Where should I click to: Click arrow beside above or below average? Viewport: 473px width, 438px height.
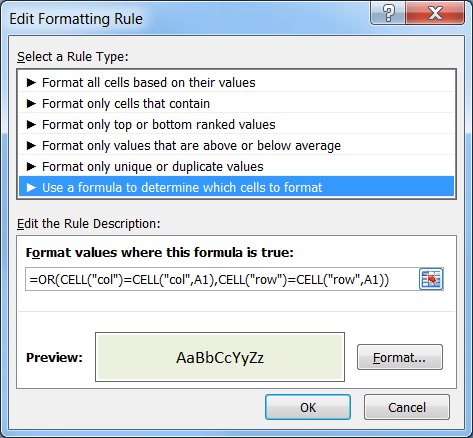tap(31, 145)
